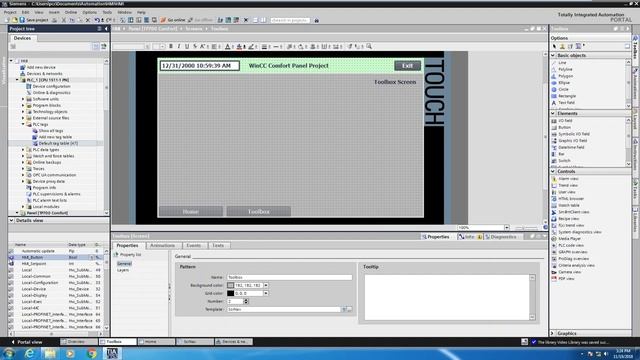This screenshot has width=640, height=360.
Task: Collapse the PLC tags tree node
Action: coord(23,124)
